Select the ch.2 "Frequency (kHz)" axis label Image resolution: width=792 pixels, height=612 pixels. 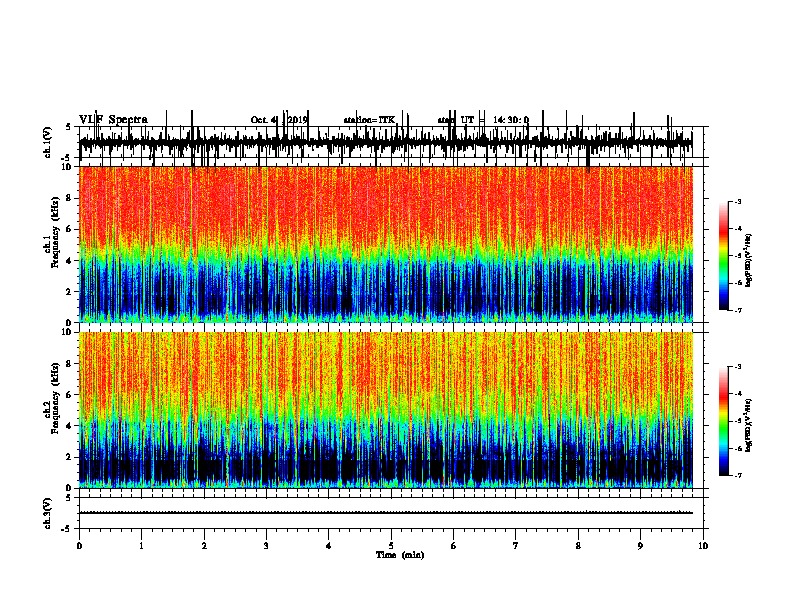pyautogui.click(x=55, y=398)
